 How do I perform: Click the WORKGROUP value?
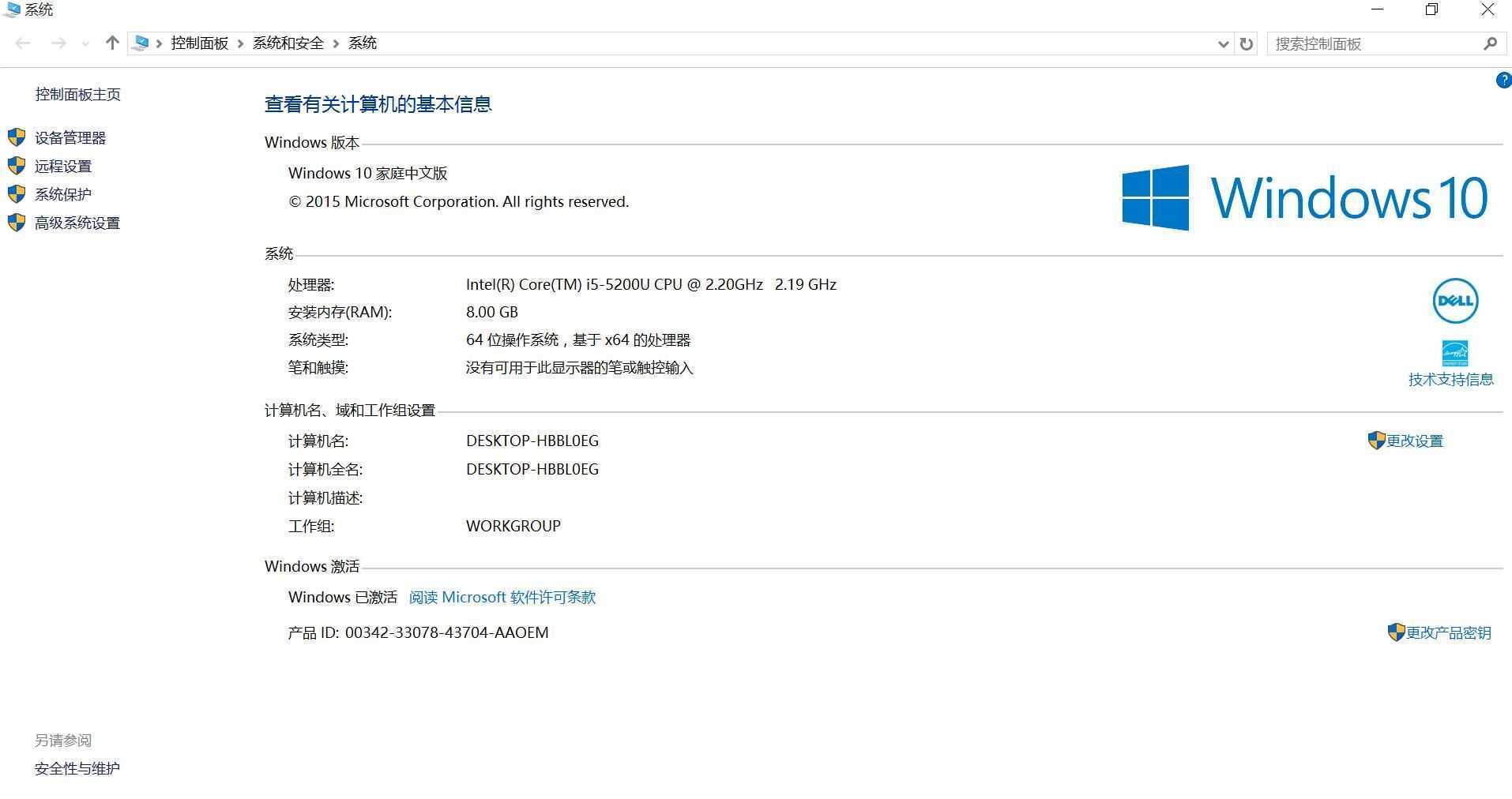(x=513, y=527)
